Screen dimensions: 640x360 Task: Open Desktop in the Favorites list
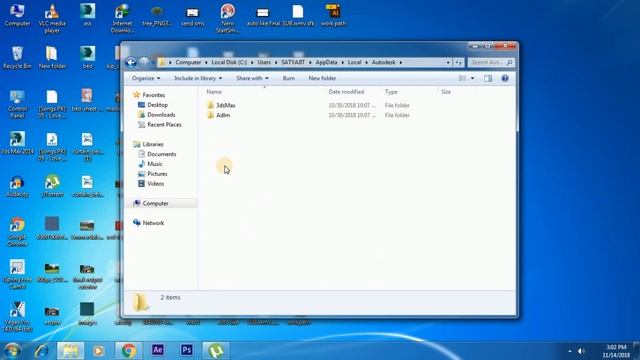click(157, 105)
